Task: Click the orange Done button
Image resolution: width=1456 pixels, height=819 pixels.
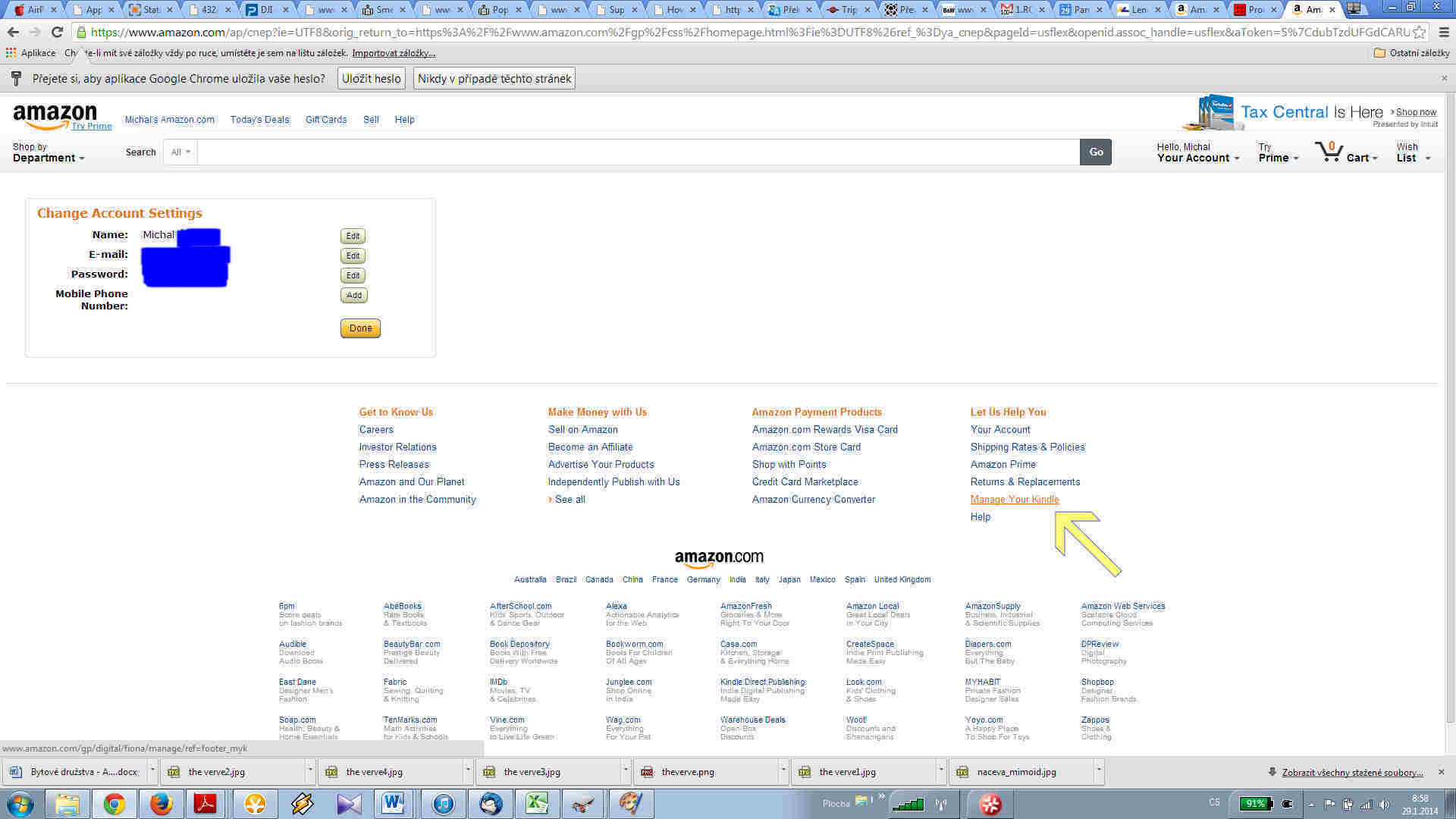Action: (x=360, y=328)
